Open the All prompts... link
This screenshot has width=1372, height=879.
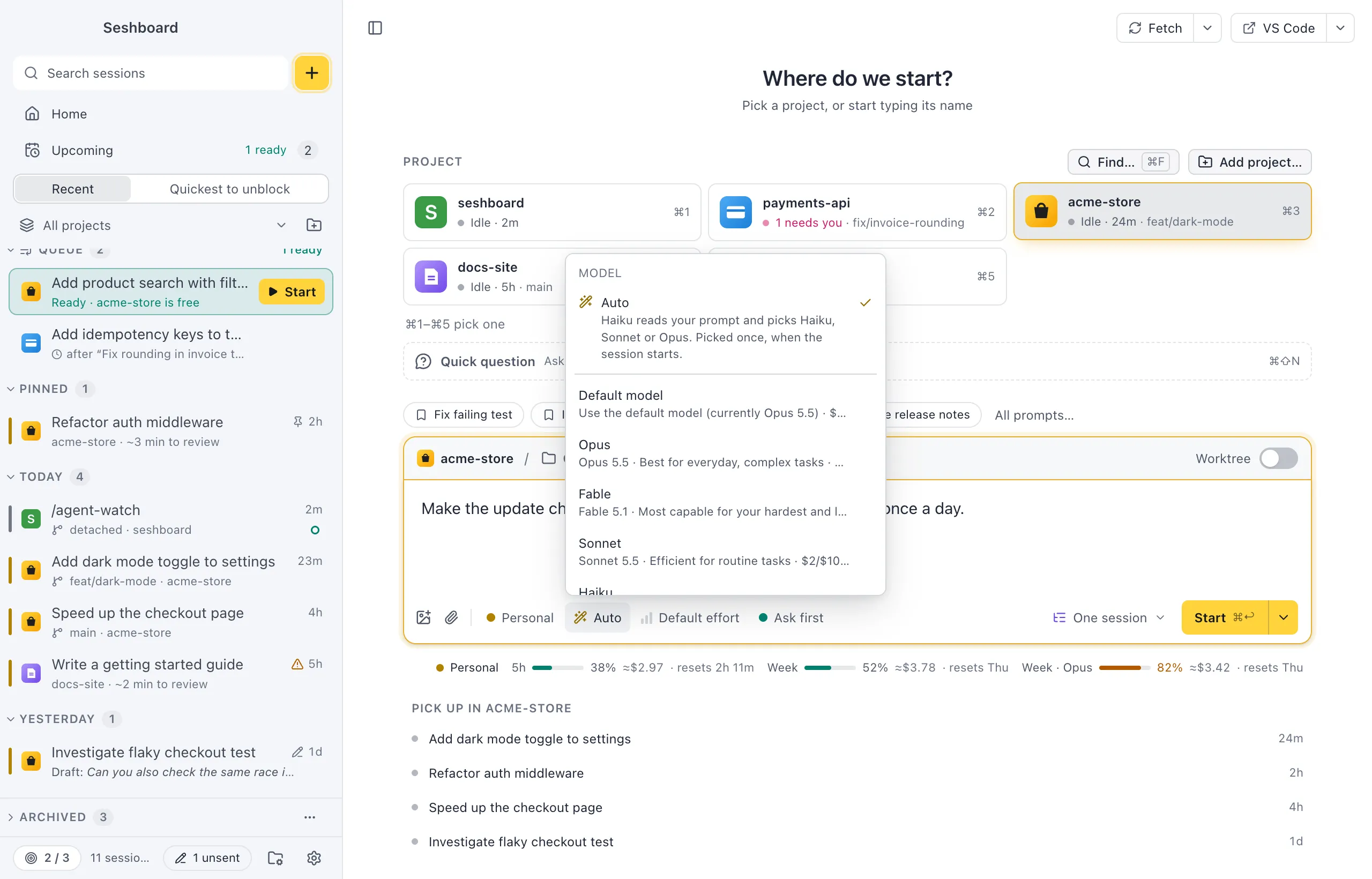pyautogui.click(x=1034, y=415)
